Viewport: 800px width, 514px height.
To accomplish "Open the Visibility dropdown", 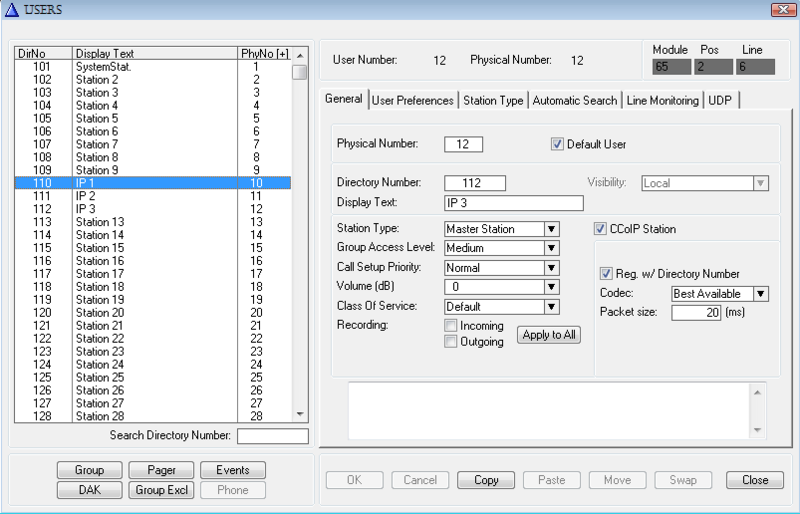I will coord(760,183).
